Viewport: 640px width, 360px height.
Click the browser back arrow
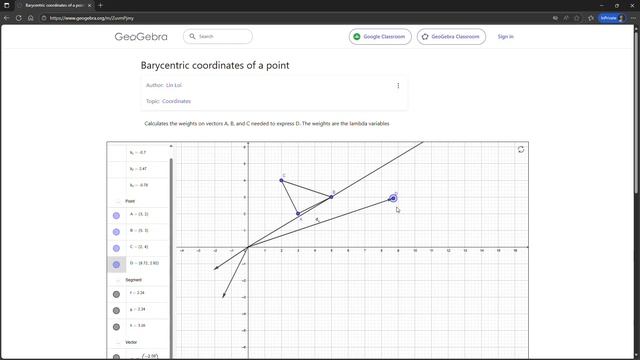pyautogui.click(x=6, y=18)
